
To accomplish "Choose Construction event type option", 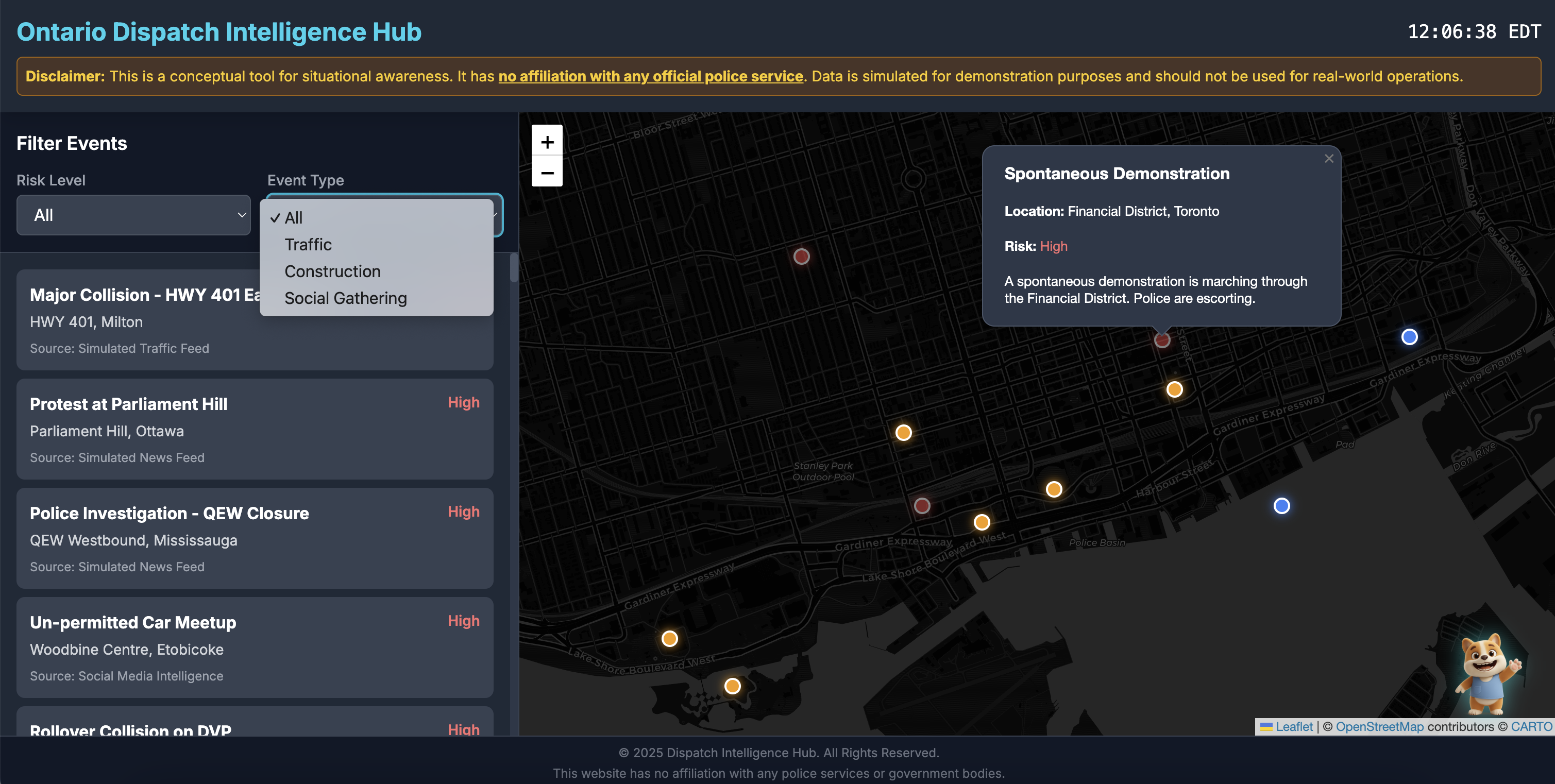I will (x=332, y=271).
